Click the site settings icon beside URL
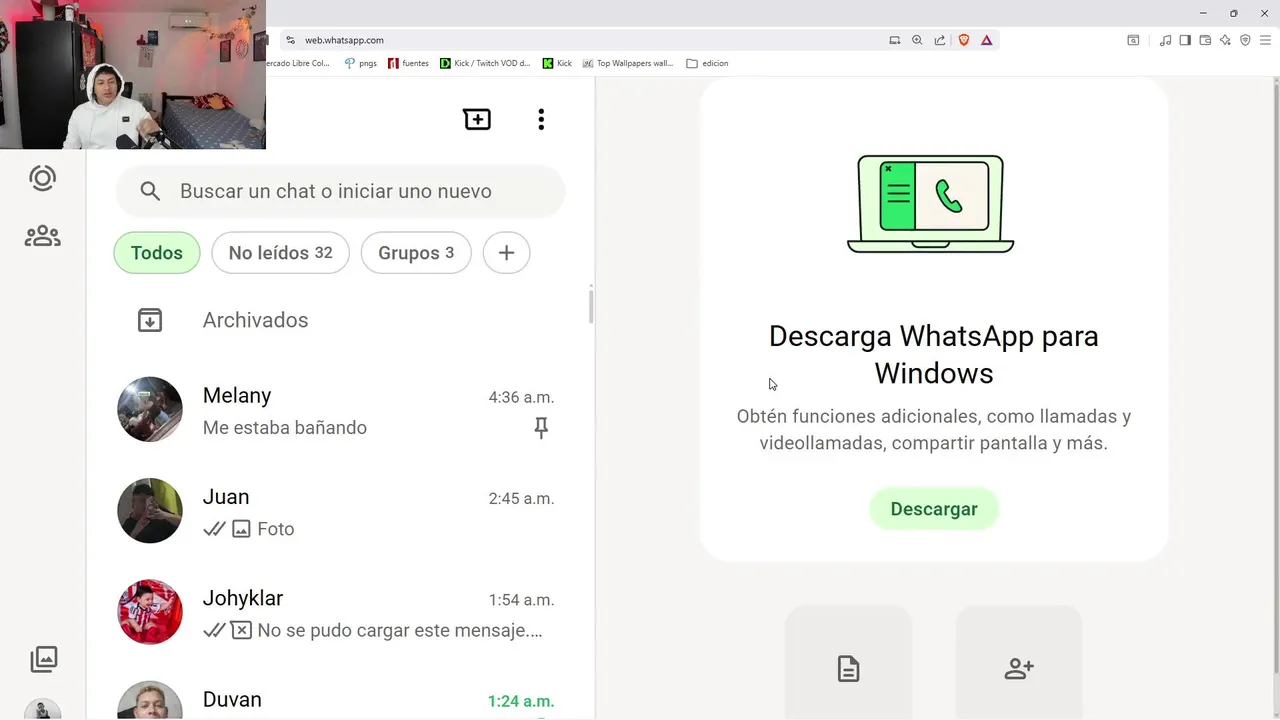 coord(290,40)
